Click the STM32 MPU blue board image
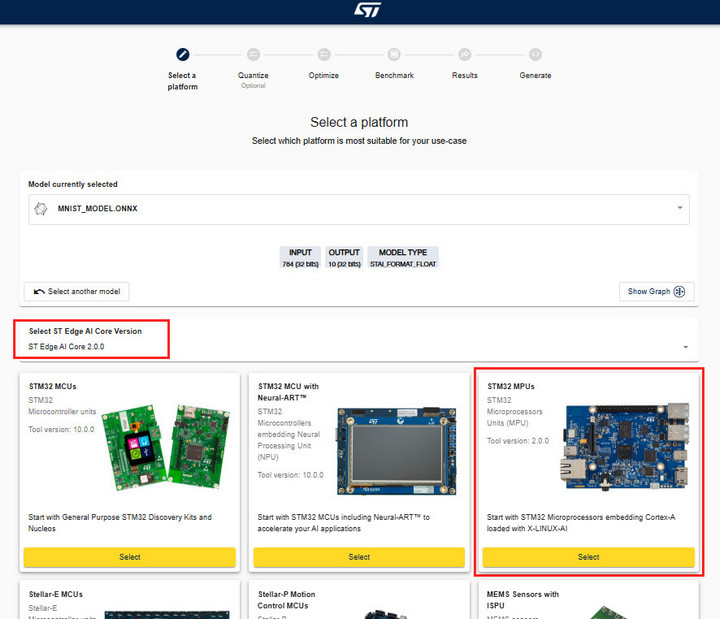 pyautogui.click(x=625, y=446)
